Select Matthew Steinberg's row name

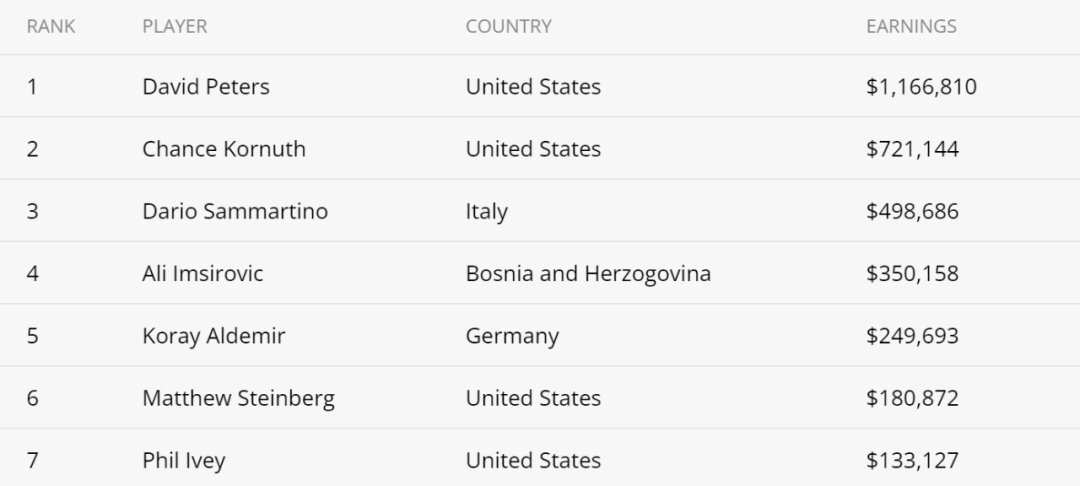[238, 398]
